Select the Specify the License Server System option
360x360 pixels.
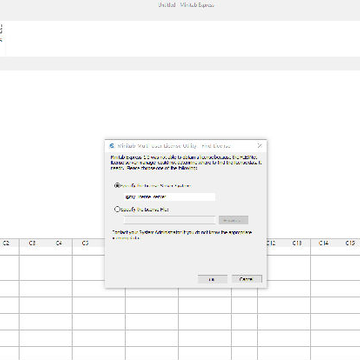[117, 186]
